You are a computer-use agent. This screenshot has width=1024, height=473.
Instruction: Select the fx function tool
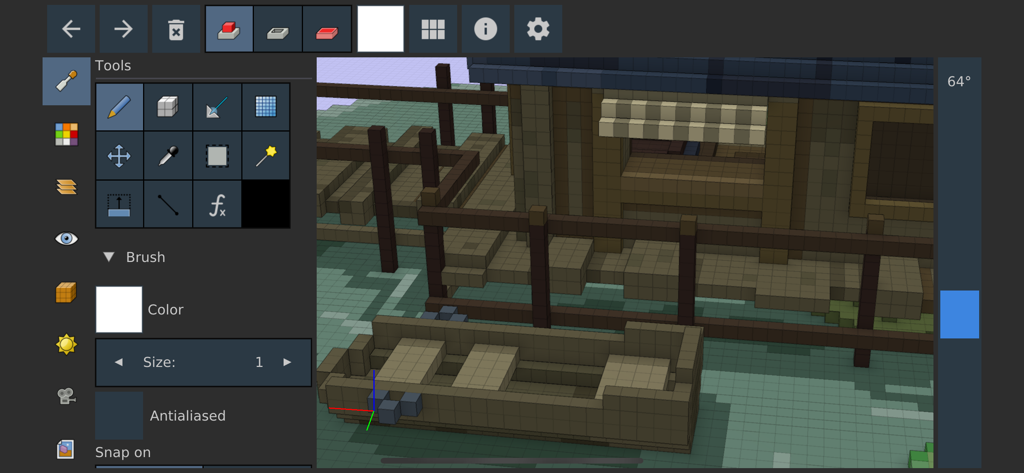tap(217, 204)
